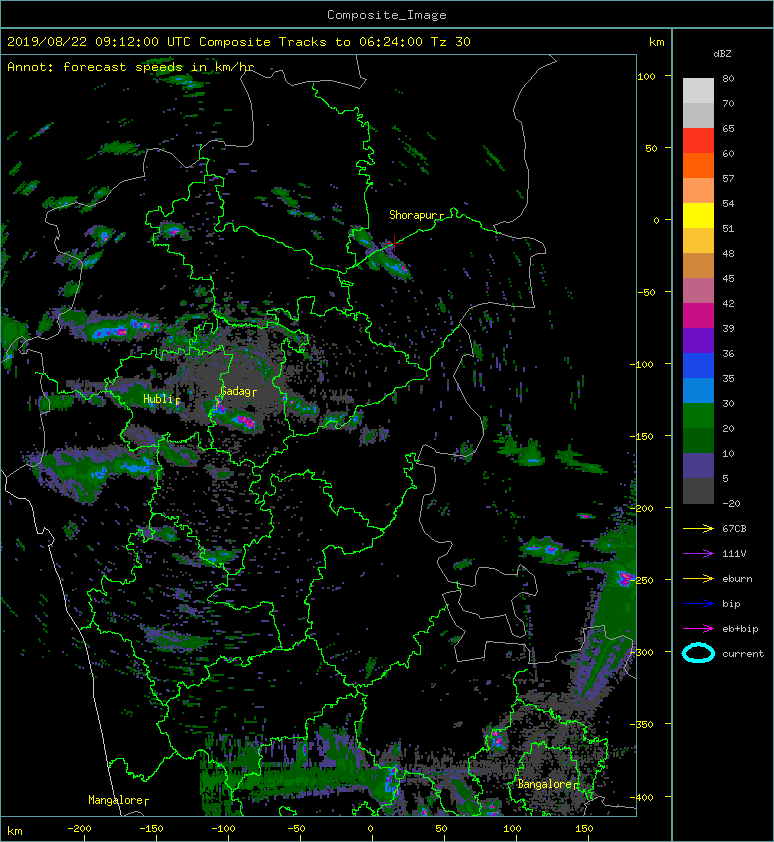Screen dimensions: 774x842
Task: Select the light blue 30 dBZ swatch
Action: coord(698,391)
